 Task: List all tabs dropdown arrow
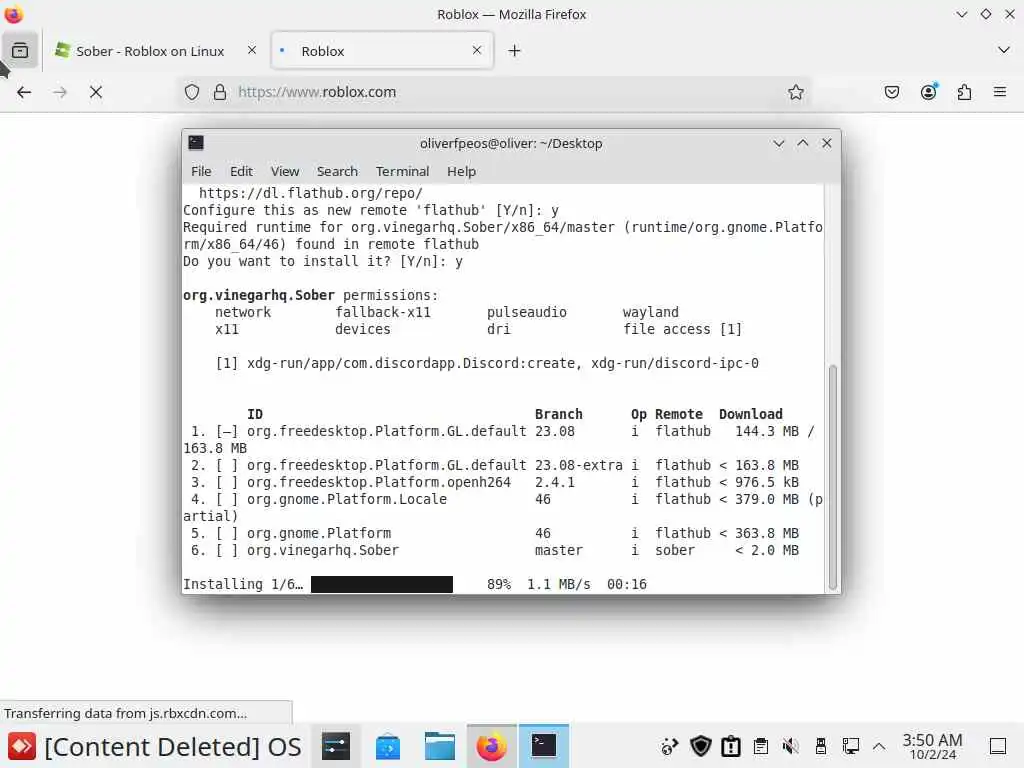1004,50
